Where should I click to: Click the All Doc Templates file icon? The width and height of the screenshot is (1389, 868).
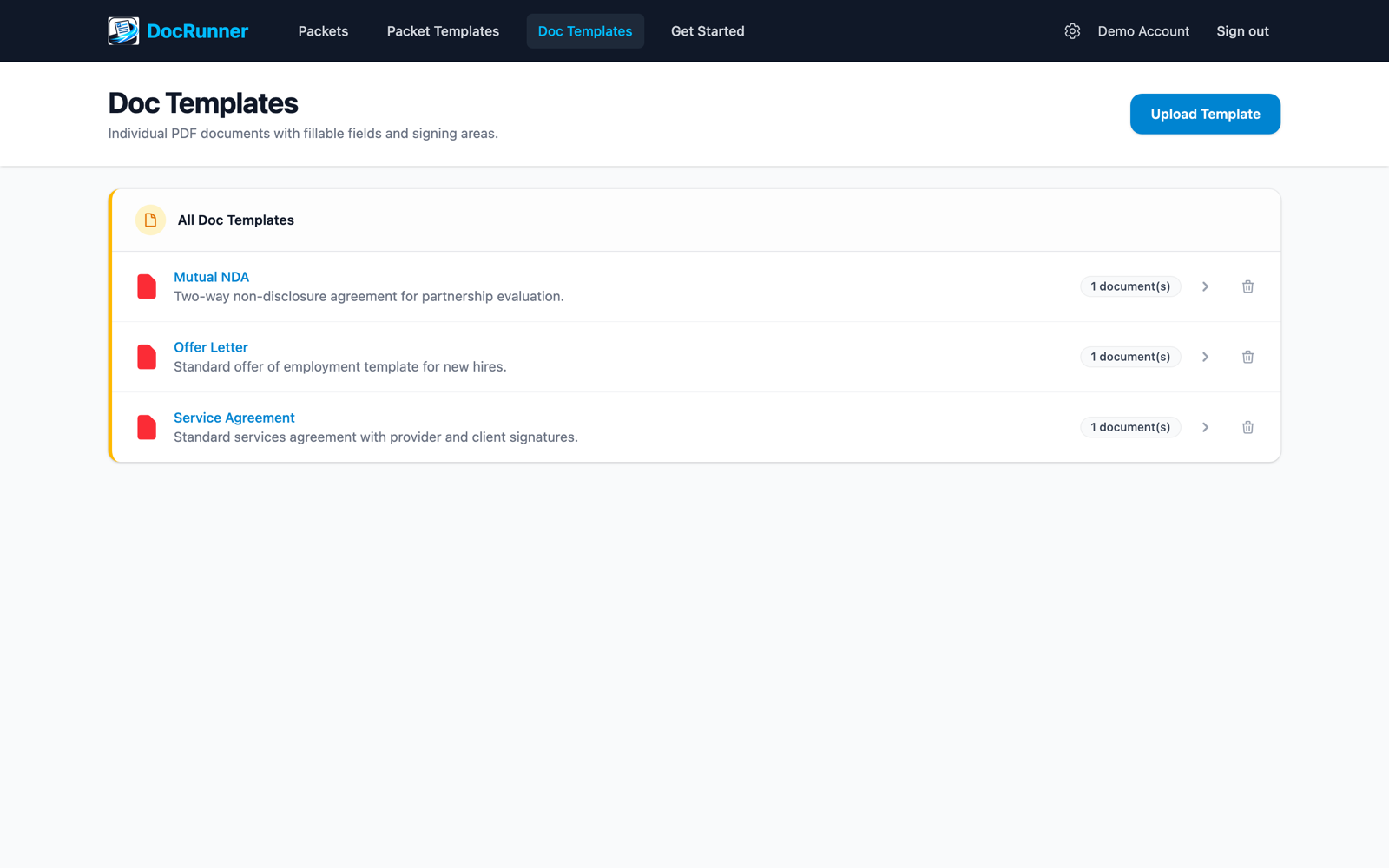pyautogui.click(x=150, y=220)
